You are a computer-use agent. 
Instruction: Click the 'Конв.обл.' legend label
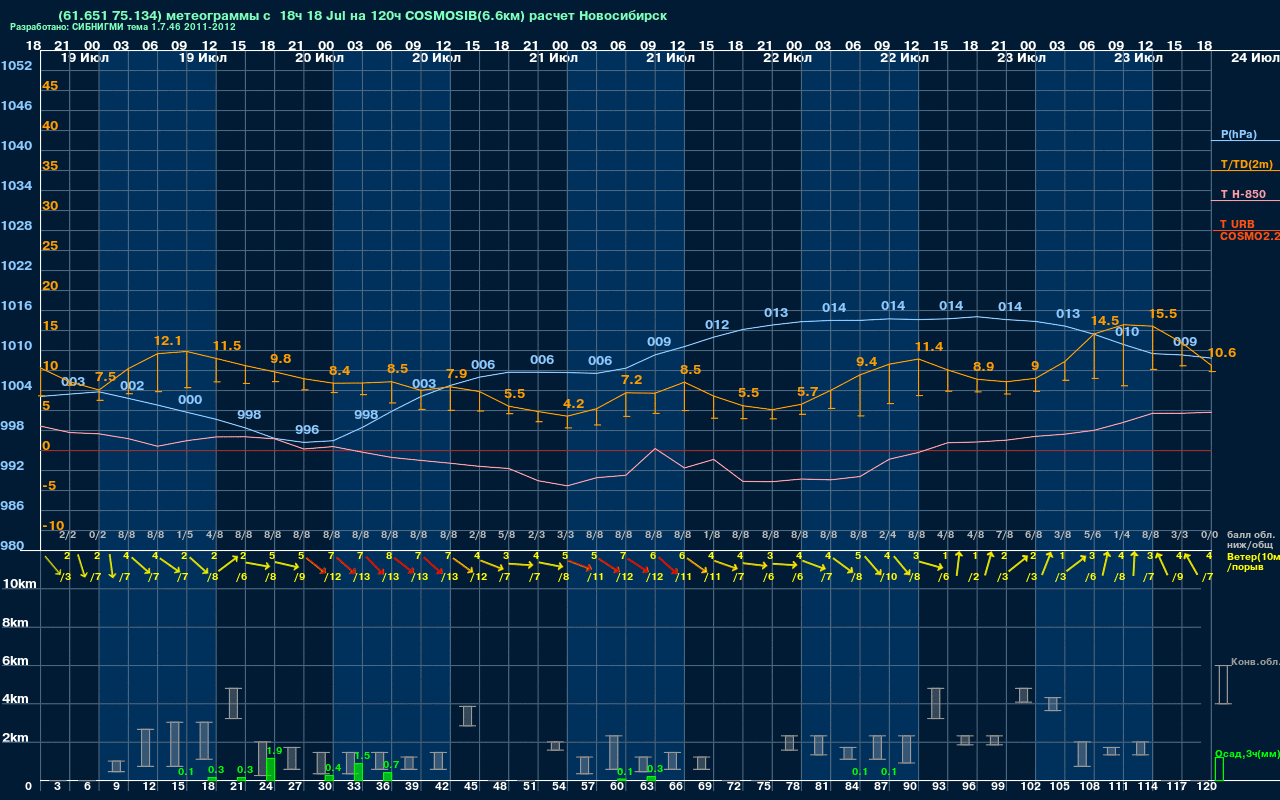[1254, 662]
